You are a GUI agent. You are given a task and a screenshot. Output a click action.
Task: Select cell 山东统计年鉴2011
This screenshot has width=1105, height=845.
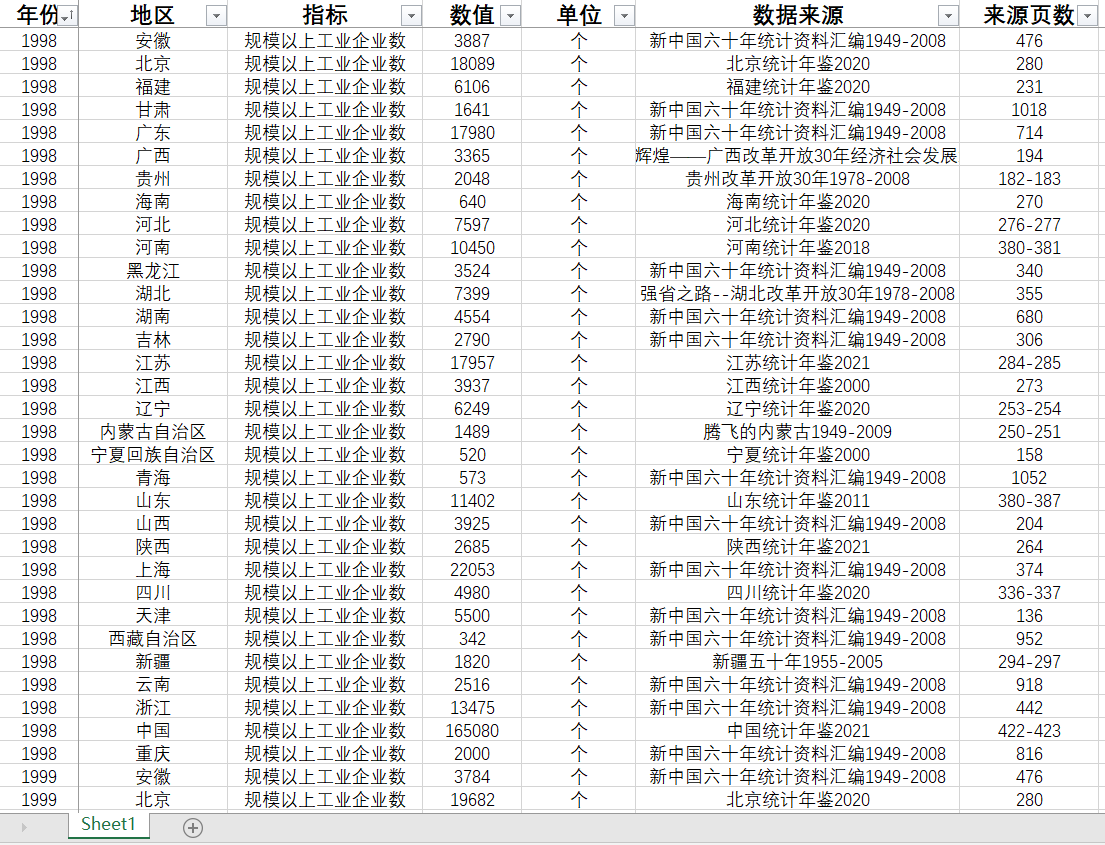pyautogui.click(x=797, y=500)
